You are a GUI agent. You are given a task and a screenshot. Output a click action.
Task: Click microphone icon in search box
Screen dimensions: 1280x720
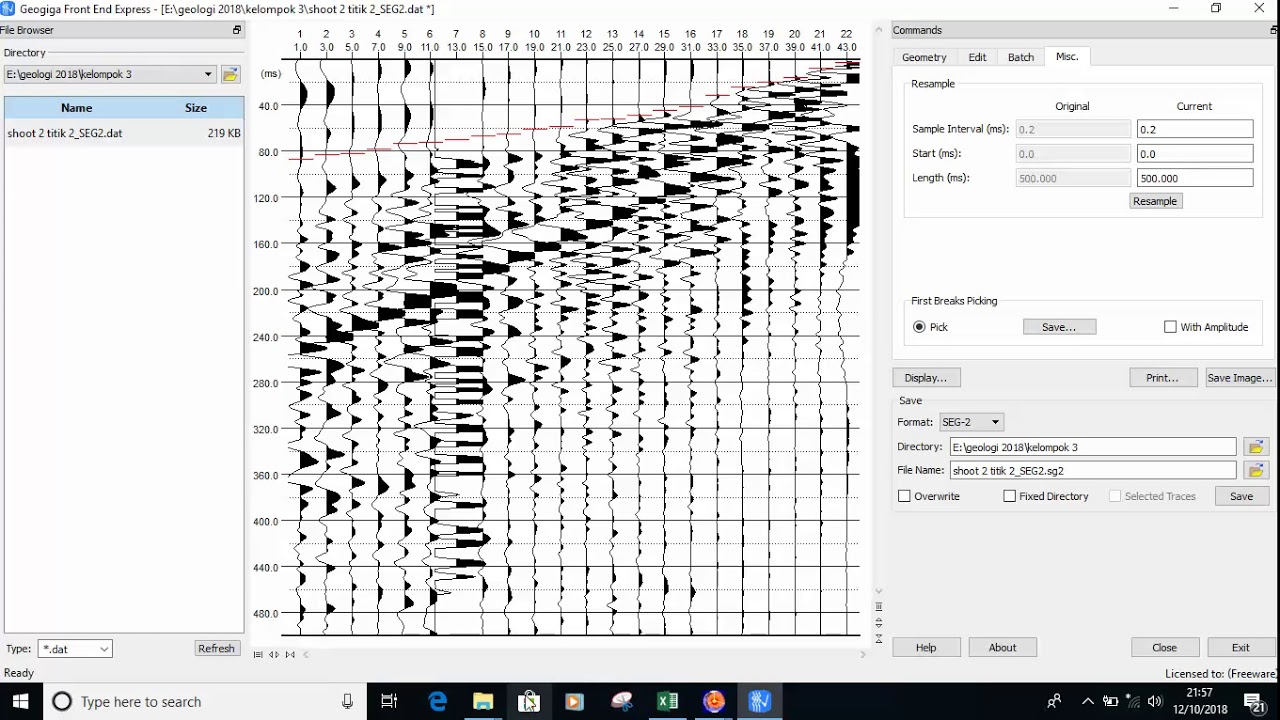click(347, 701)
